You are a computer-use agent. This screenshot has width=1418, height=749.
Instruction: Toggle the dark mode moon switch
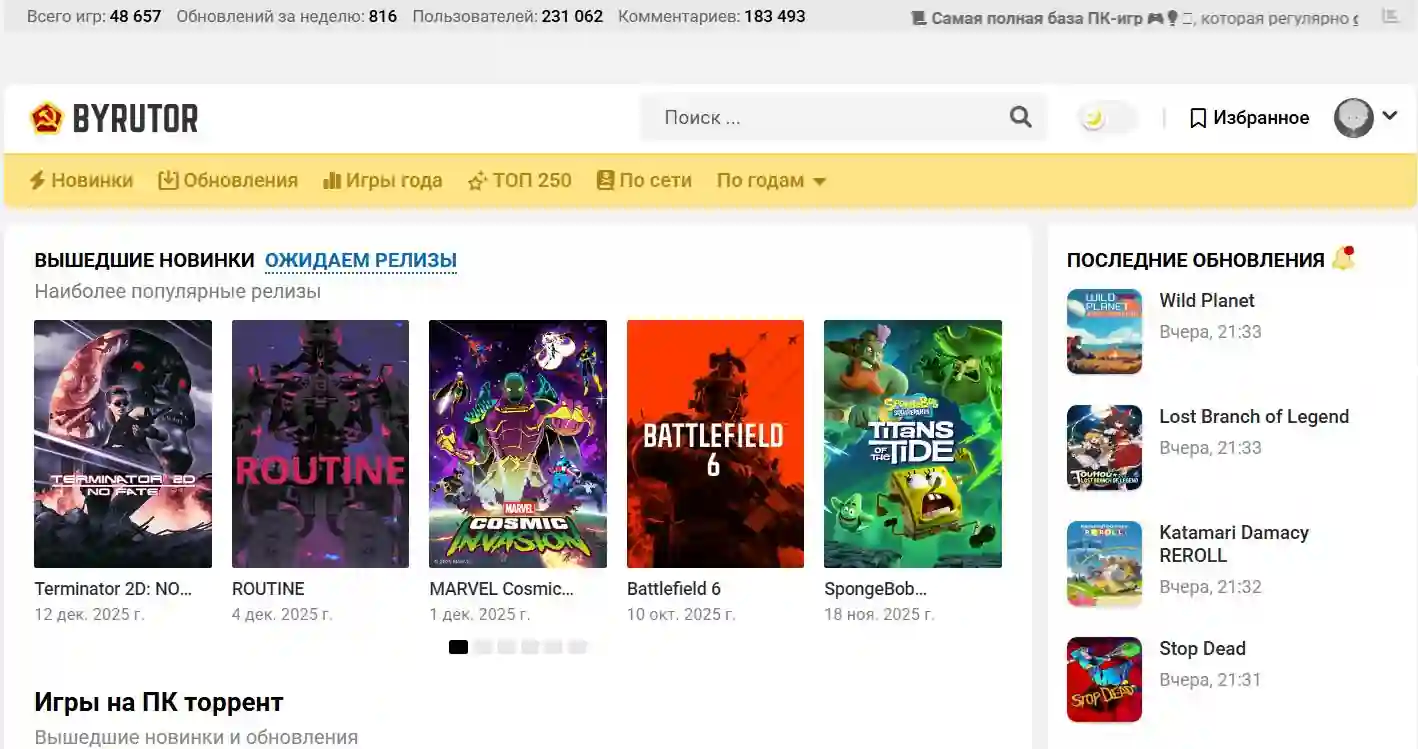1108,118
